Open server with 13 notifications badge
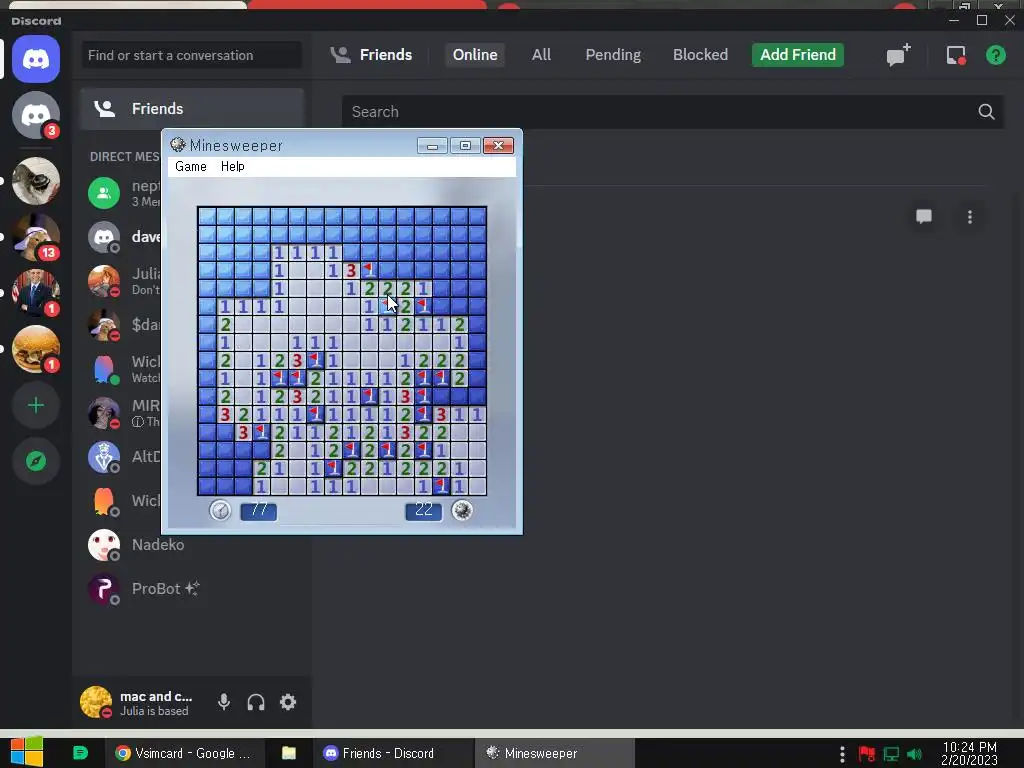This screenshot has width=1024, height=768. coord(36,236)
